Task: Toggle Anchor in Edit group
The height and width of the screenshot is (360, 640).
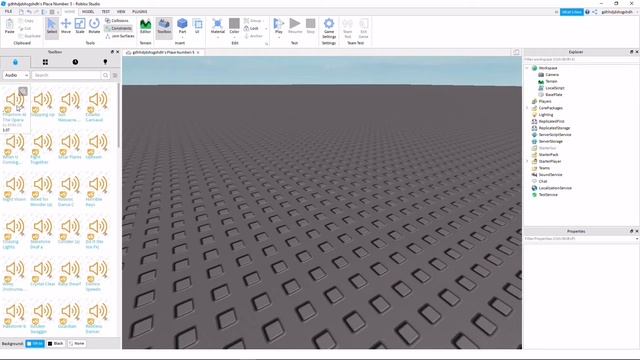Action: pyautogui.click(x=253, y=36)
